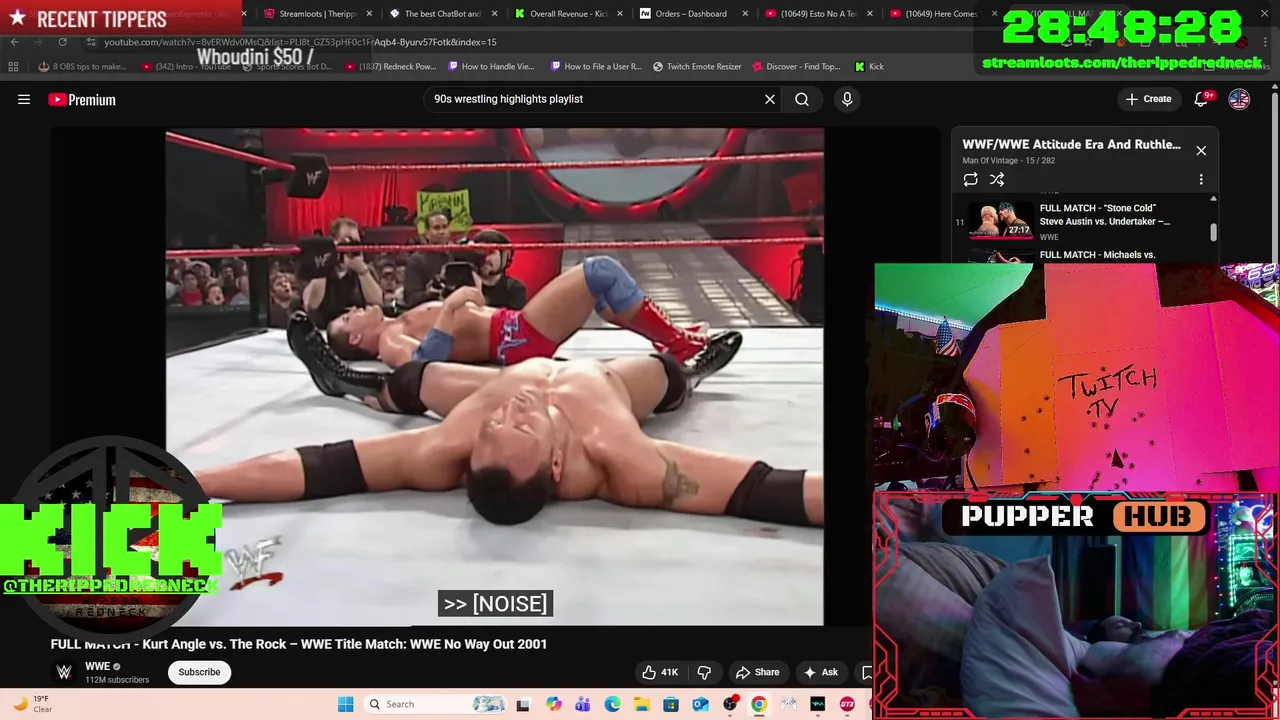Viewport: 1280px width, 720px height.
Task: Open Discover - Find Top... bookmark
Action: pyautogui.click(x=796, y=67)
